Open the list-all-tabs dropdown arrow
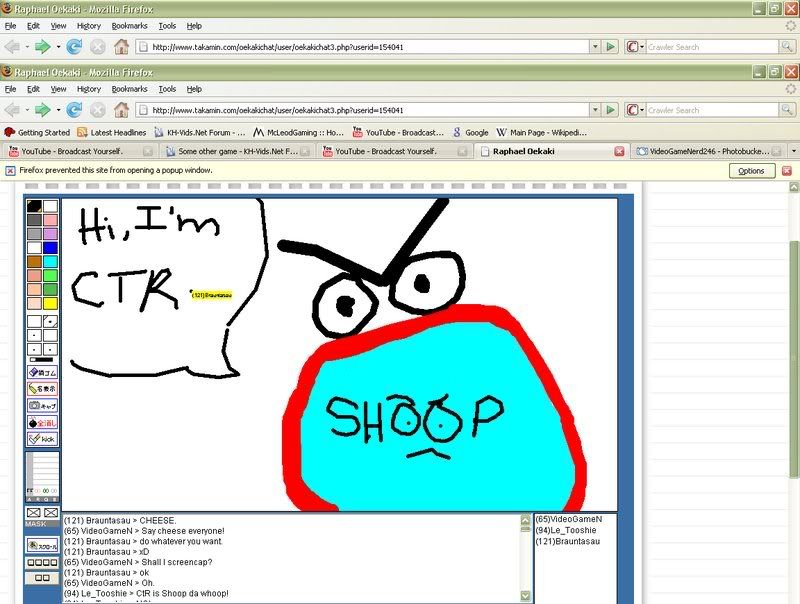The image size is (800, 604). click(793, 151)
